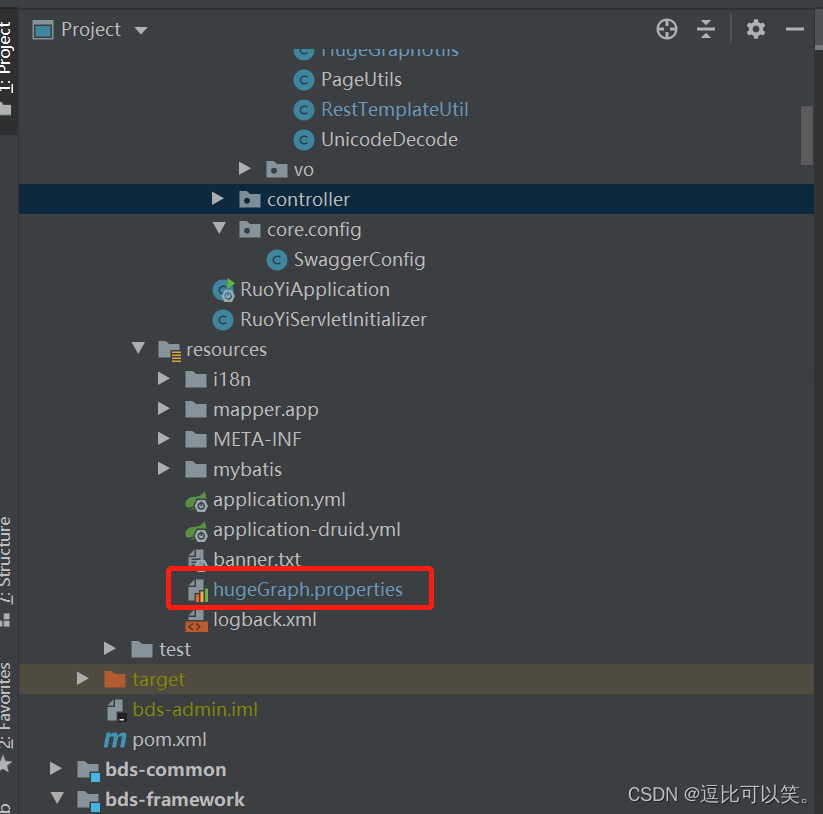Viewport: 823px width, 814px height.
Task: Click the RuoYiApplication runnable class icon
Action: (224, 290)
